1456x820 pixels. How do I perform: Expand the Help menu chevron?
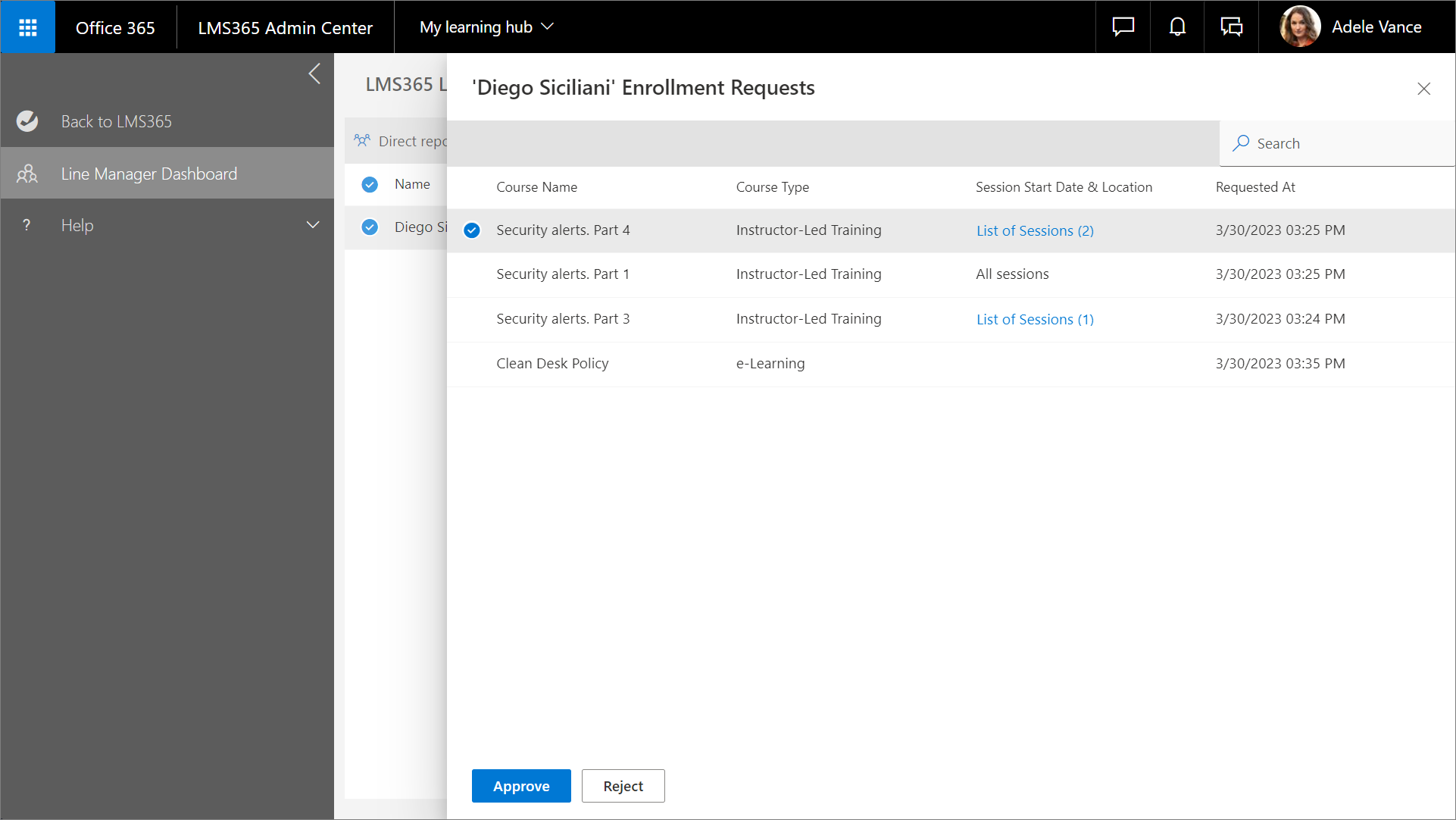pos(313,225)
